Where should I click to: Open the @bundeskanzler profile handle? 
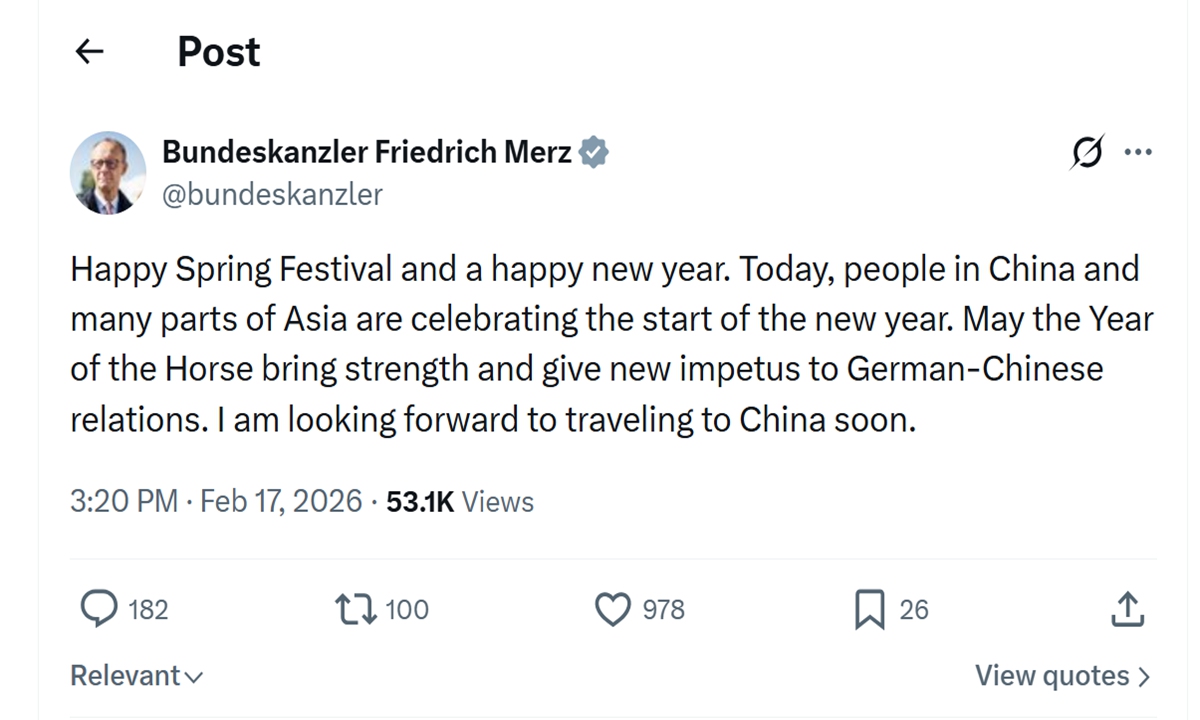tap(271, 195)
